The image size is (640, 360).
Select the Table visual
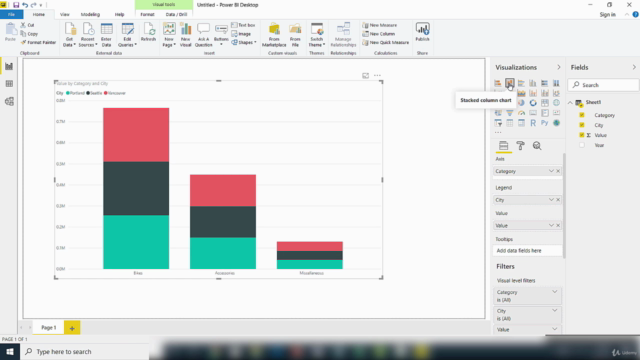click(x=509, y=123)
